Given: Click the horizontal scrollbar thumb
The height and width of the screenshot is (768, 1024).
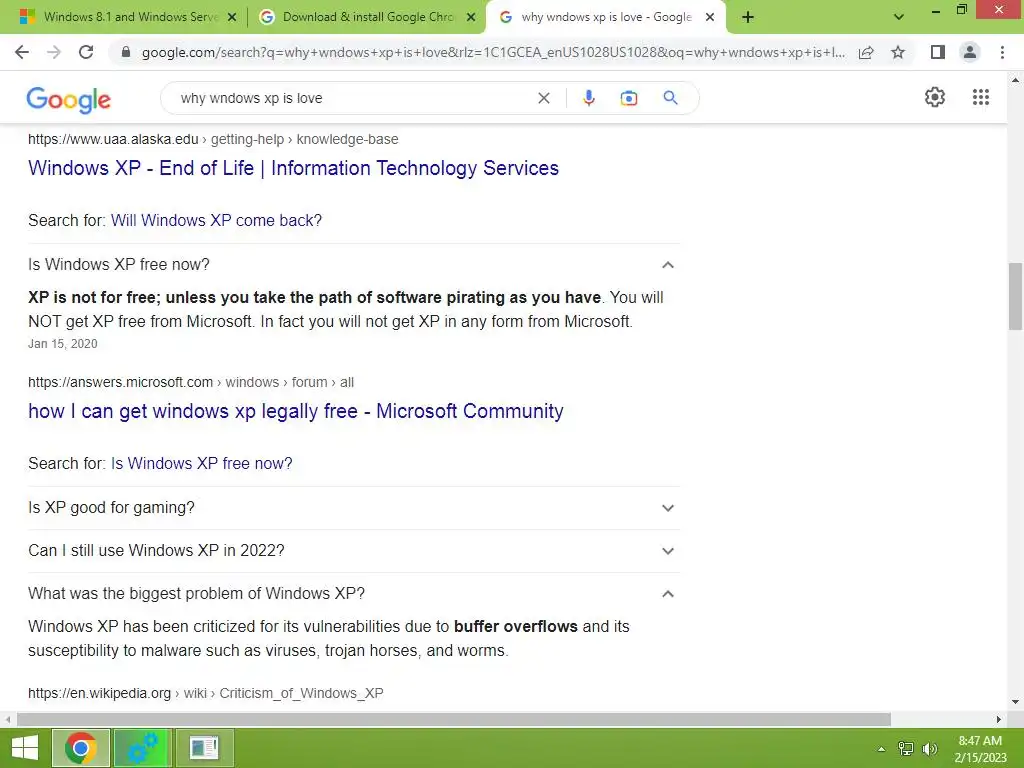Looking at the screenshot, I should pyautogui.click(x=454, y=719).
